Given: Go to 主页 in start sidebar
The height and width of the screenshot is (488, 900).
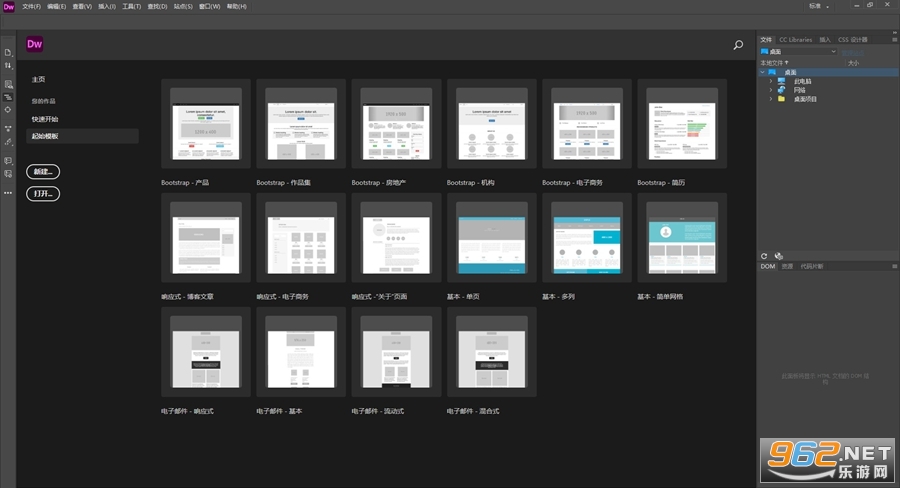Looking at the screenshot, I should (38, 79).
